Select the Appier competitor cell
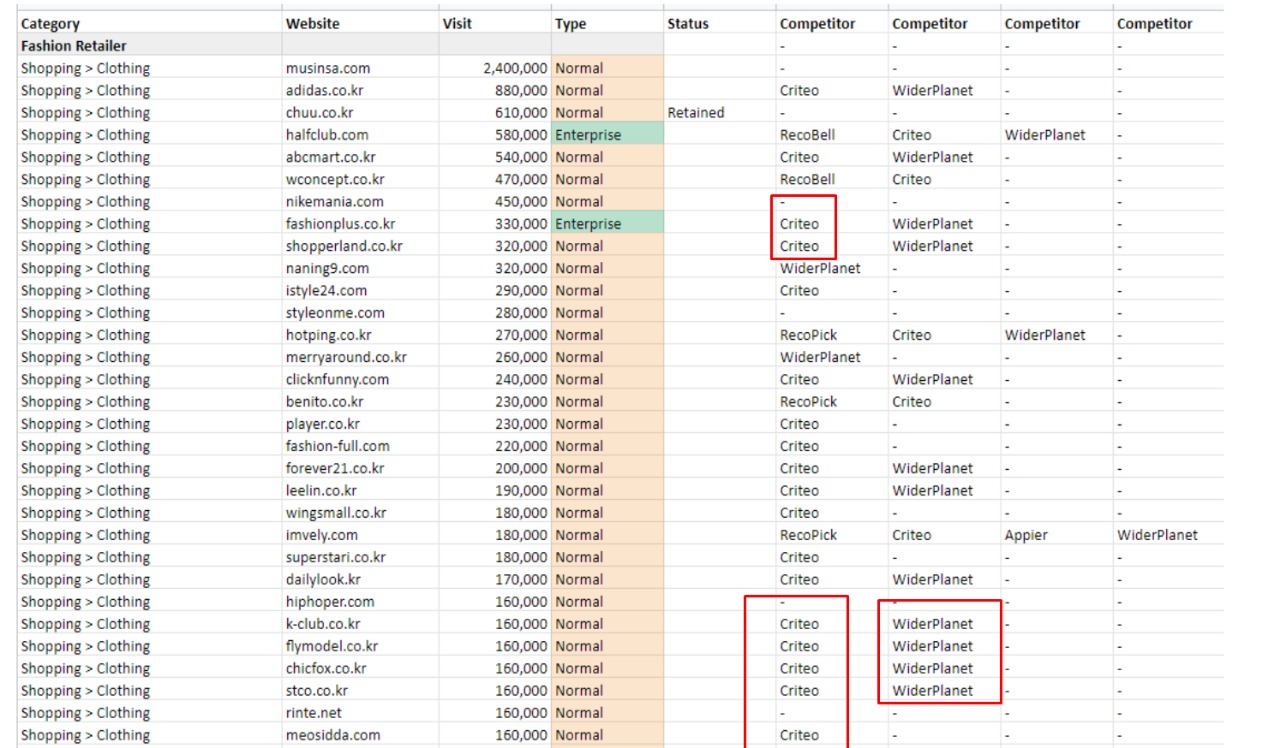 coord(1026,535)
